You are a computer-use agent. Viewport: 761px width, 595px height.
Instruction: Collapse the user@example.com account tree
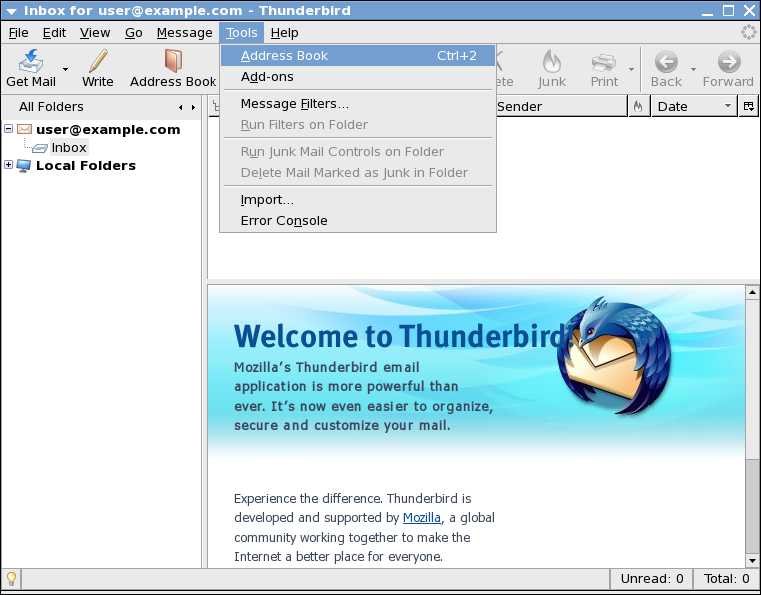coord(8,129)
